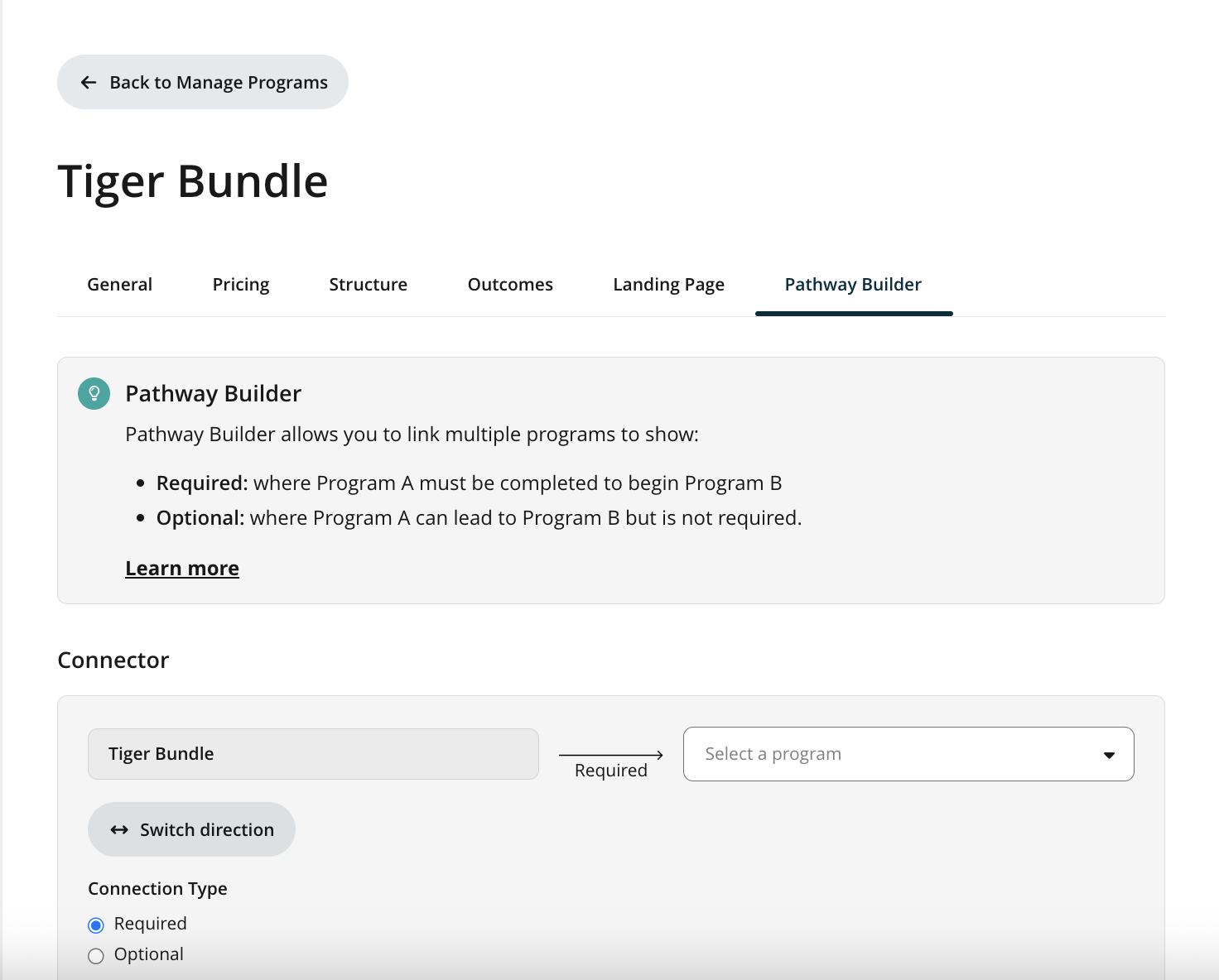
Task: Click the Connector section heading
Action: click(113, 661)
